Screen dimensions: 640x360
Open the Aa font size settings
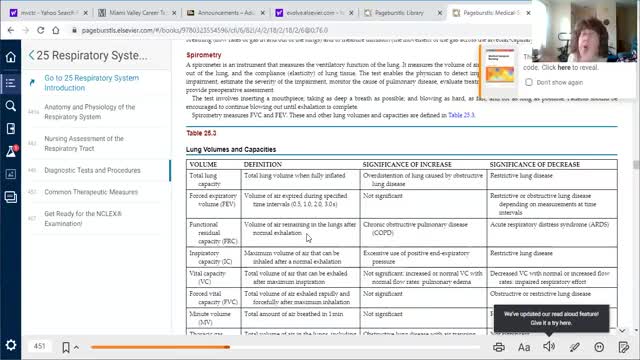tap(524, 347)
